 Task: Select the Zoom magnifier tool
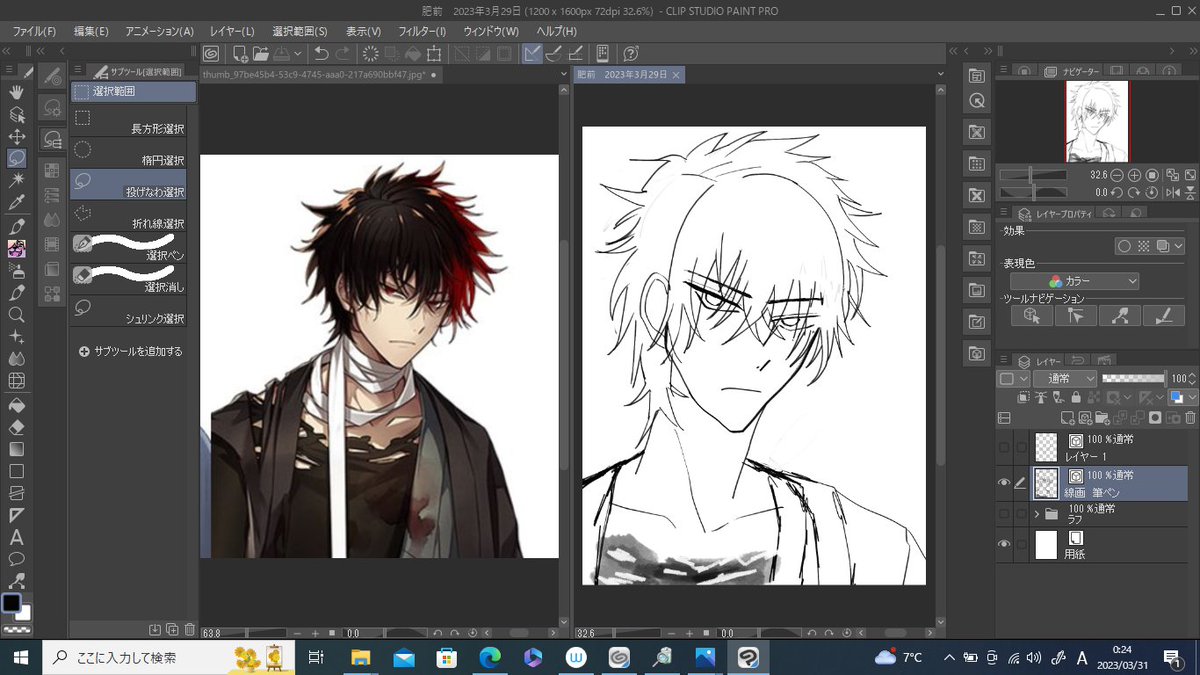point(17,315)
